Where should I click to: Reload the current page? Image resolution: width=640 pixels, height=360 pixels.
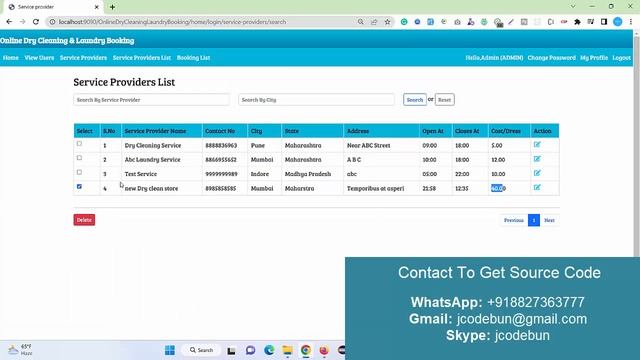[36, 22]
